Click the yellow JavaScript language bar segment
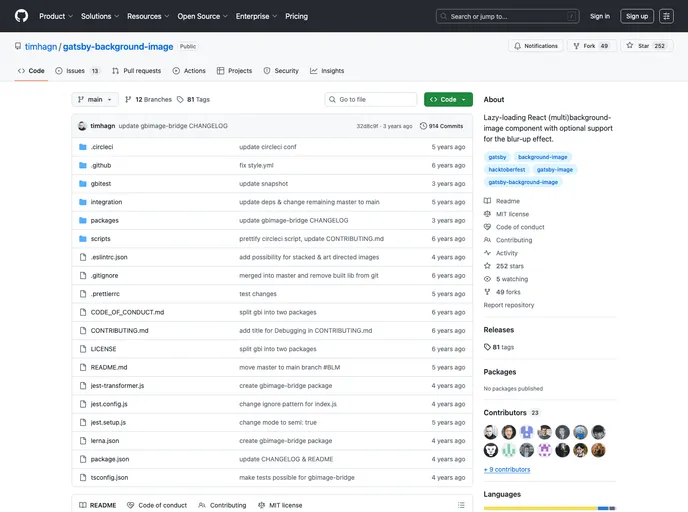This screenshot has width=688, height=512. pyautogui.click(x=540, y=508)
